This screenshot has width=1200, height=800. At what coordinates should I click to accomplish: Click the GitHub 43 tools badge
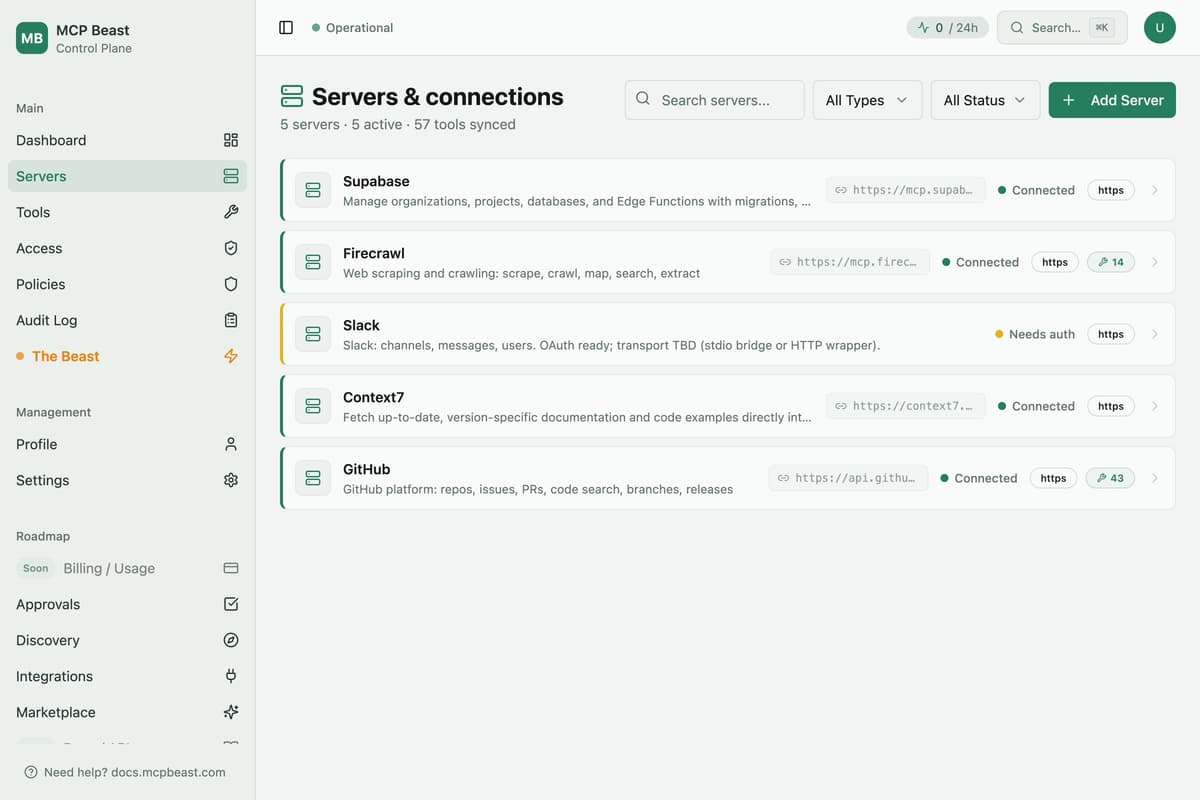(x=1110, y=478)
